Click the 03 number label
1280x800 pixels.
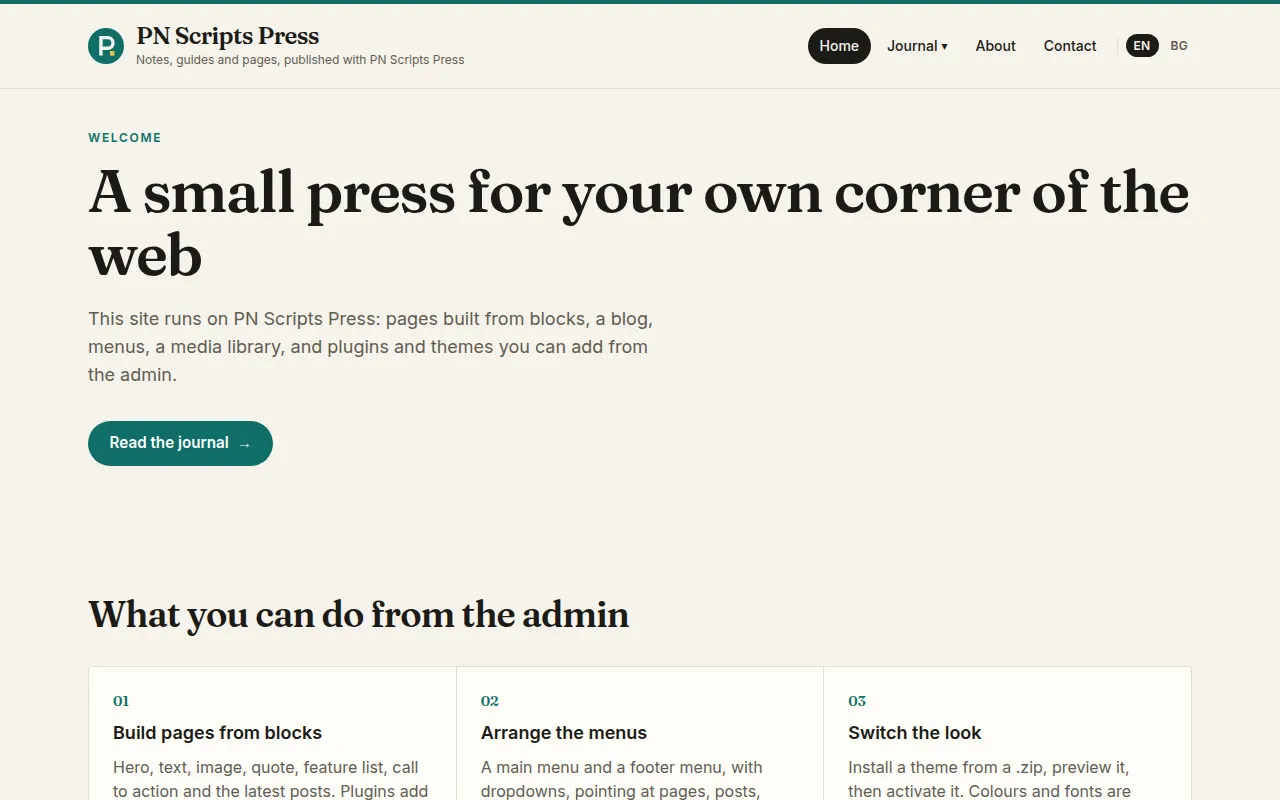[x=857, y=701]
